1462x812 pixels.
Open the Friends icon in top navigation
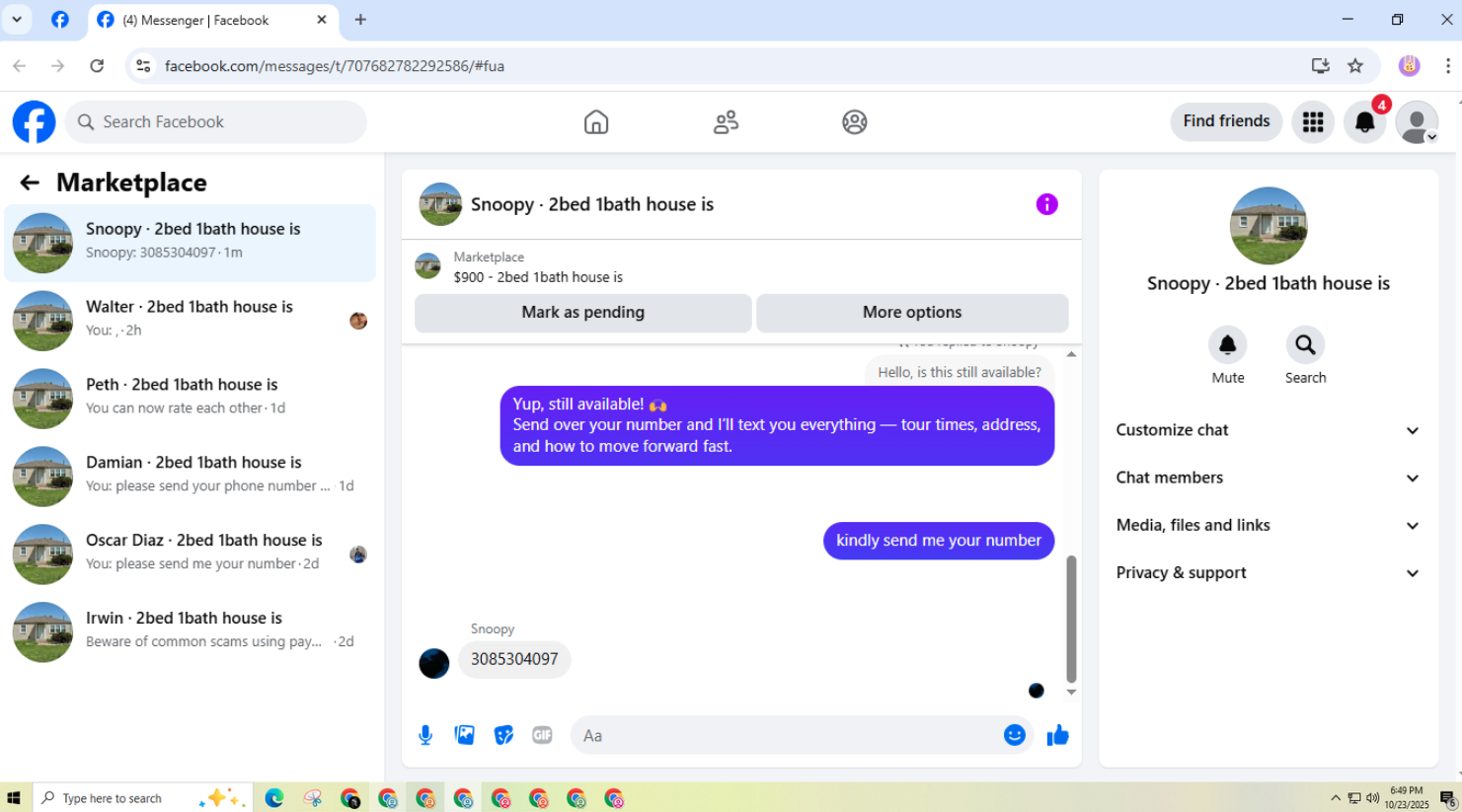[726, 121]
